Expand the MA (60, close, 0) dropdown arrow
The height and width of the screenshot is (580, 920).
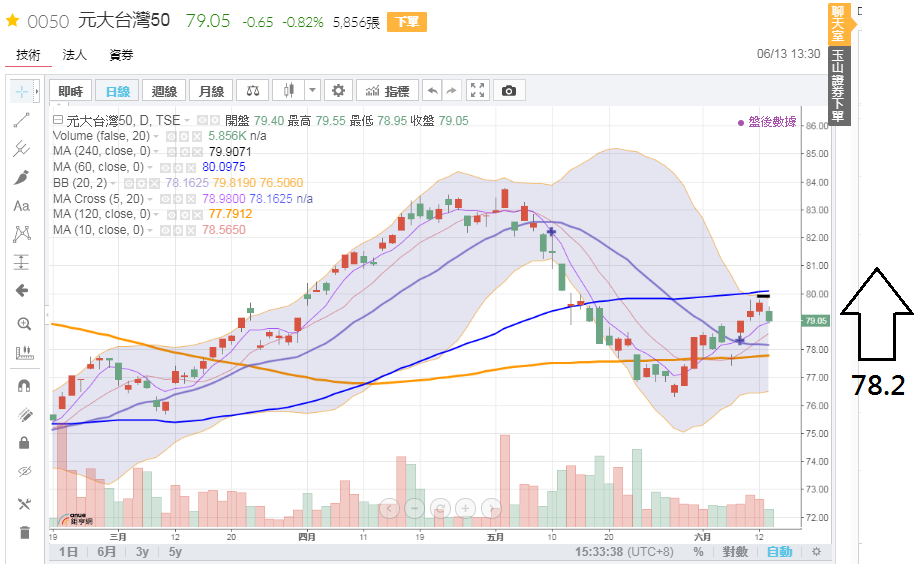coord(150,167)
